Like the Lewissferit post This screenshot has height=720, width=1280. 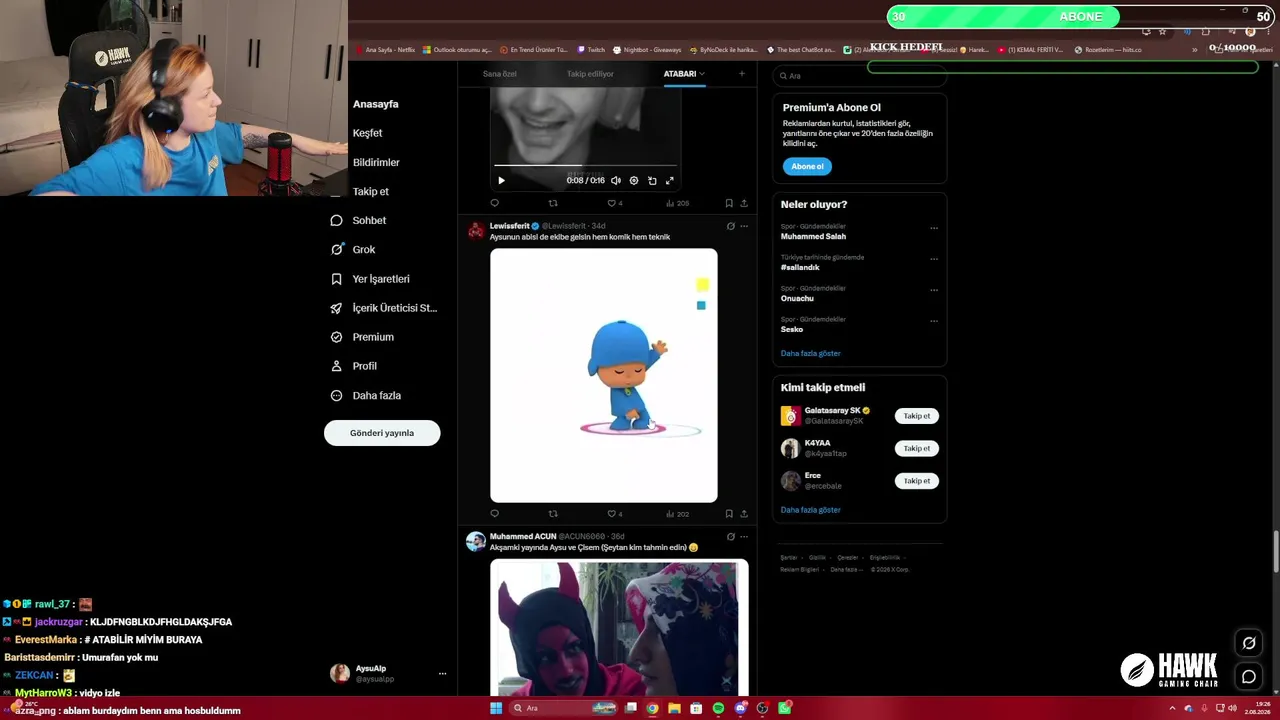click(x=614, y=514)
